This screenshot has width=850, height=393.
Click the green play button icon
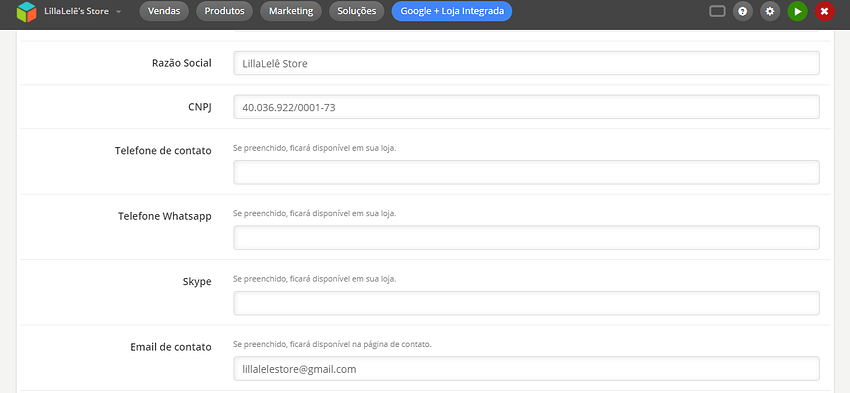coord(797,11)
